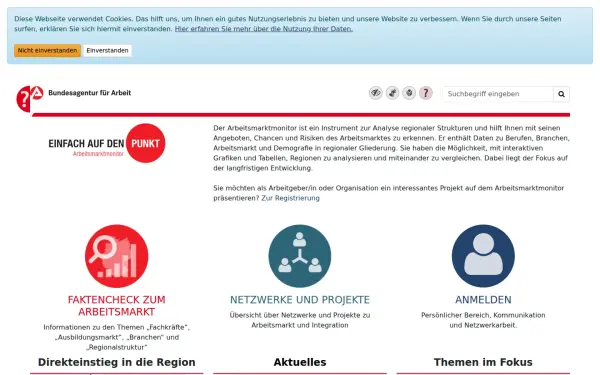
Task: Open the sign language icon in header
Action: click(392, 93)
